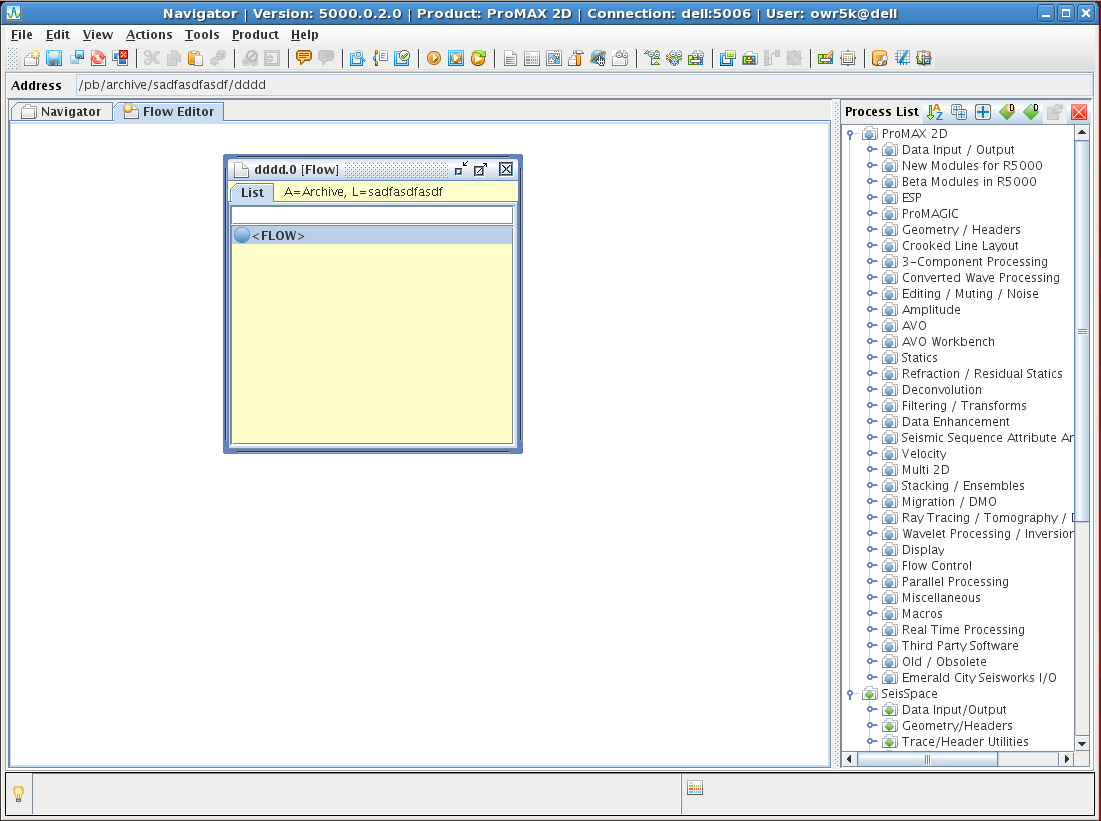
Task: Click the globe with hand cursor icon
Action: [x=598, y=58]
